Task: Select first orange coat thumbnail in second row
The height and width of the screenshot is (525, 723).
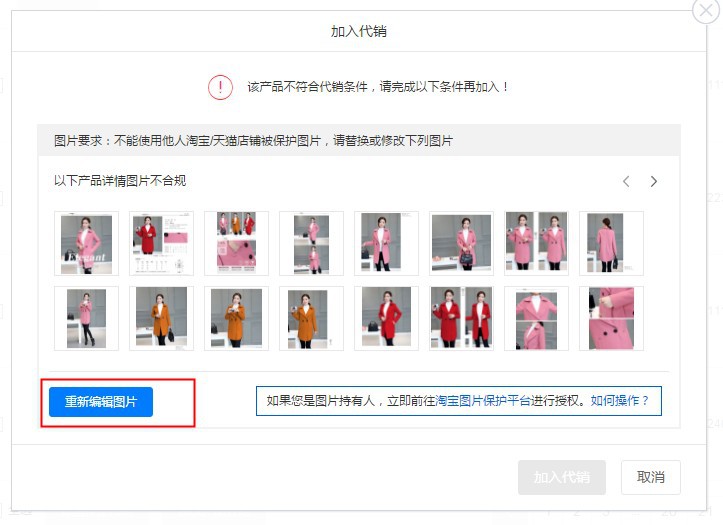Action: click(161, 318)
